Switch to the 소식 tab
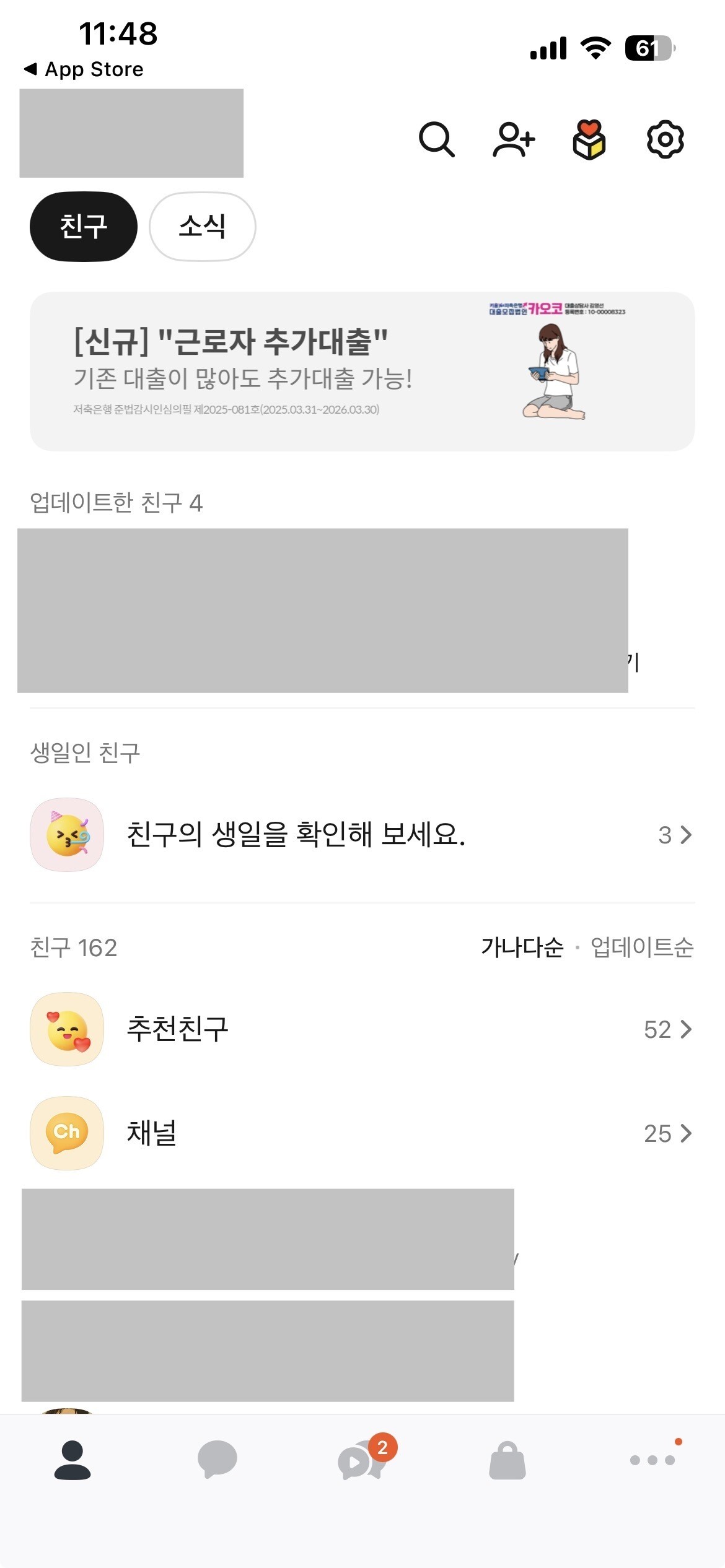725x1568 pixels. pos(203,226)
